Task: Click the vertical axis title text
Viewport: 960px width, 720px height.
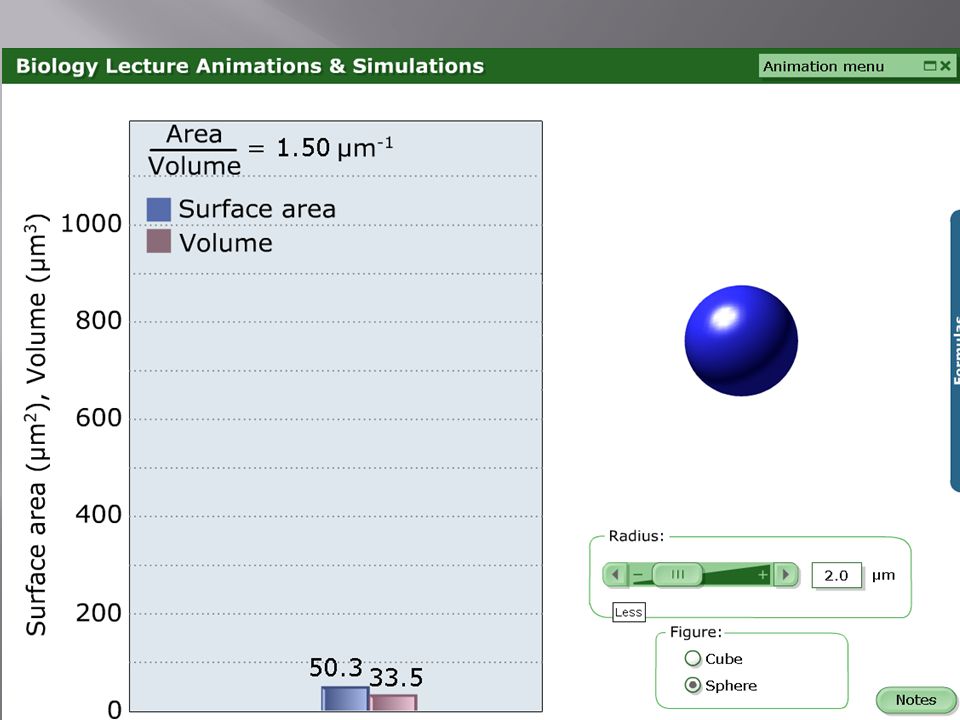Action: pos(36,424)
